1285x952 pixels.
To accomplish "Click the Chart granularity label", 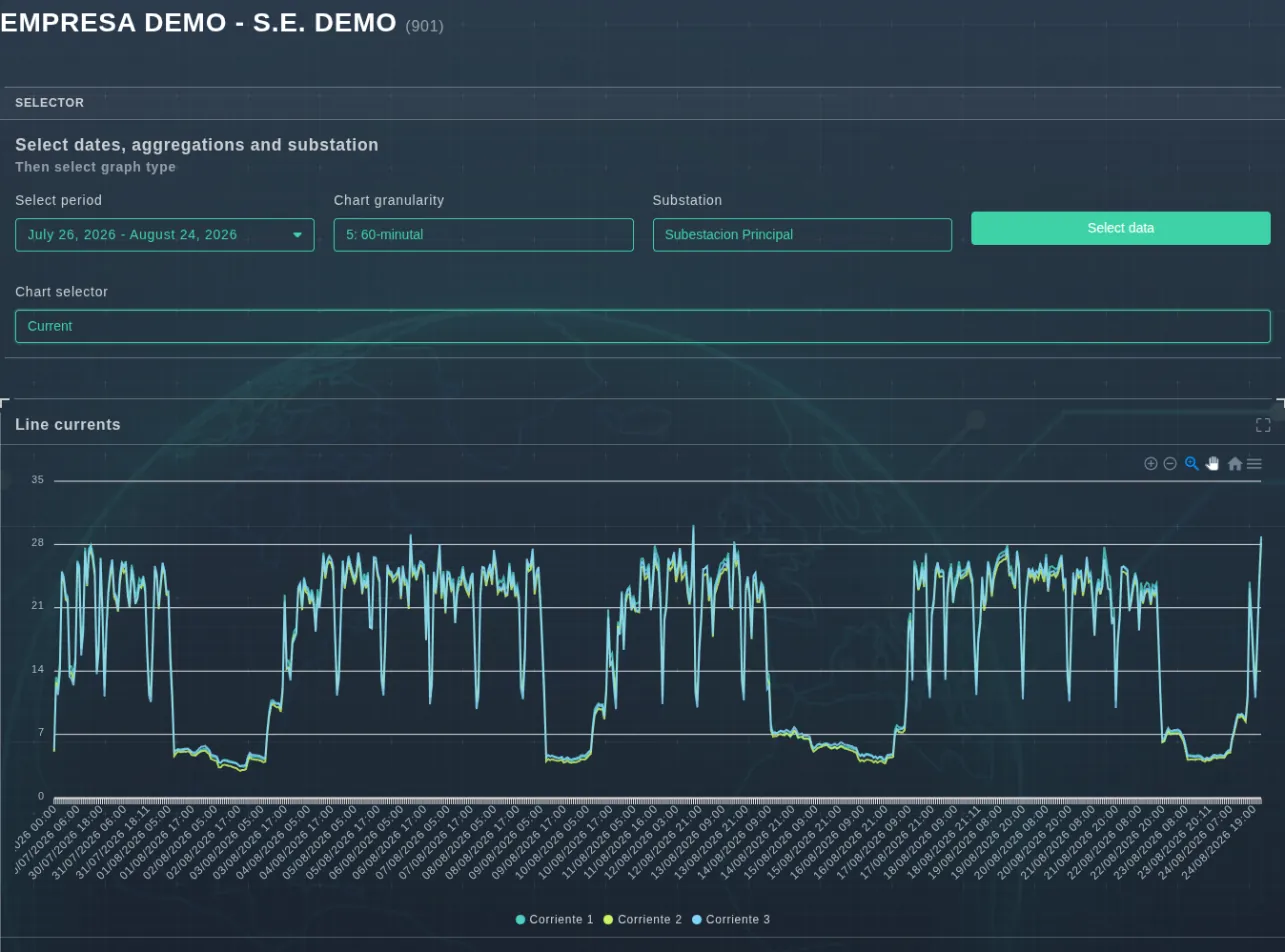I will click(389, 200).
